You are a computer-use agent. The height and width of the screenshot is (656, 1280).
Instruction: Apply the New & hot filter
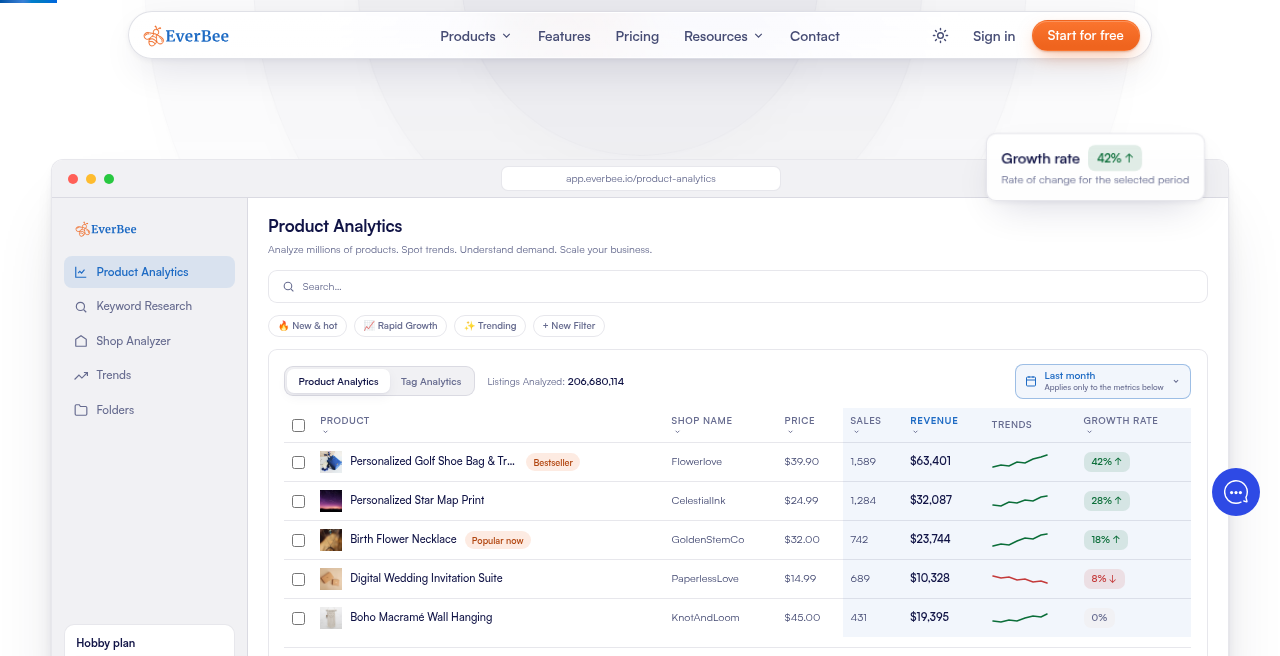pos(308,326)
